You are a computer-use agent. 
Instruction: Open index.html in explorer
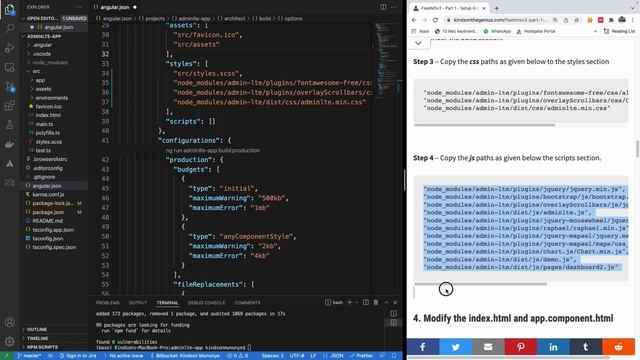tap(48, 116)
